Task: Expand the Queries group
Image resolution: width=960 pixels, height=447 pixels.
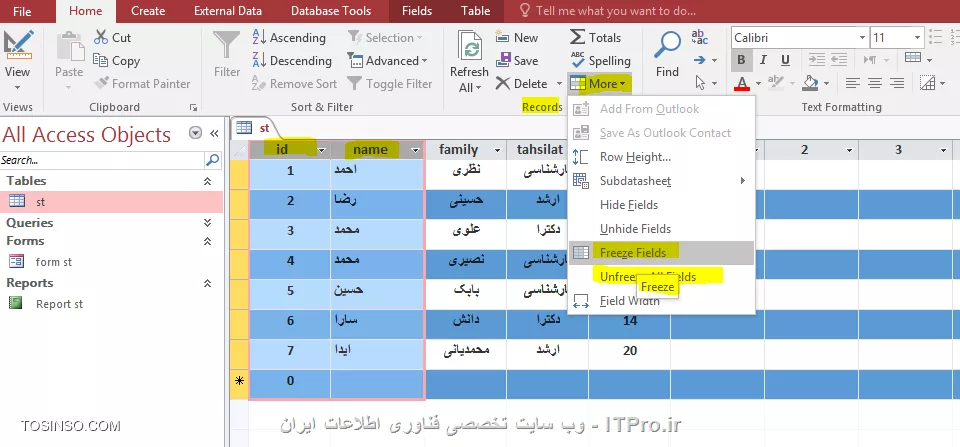Action: [208, 223]
